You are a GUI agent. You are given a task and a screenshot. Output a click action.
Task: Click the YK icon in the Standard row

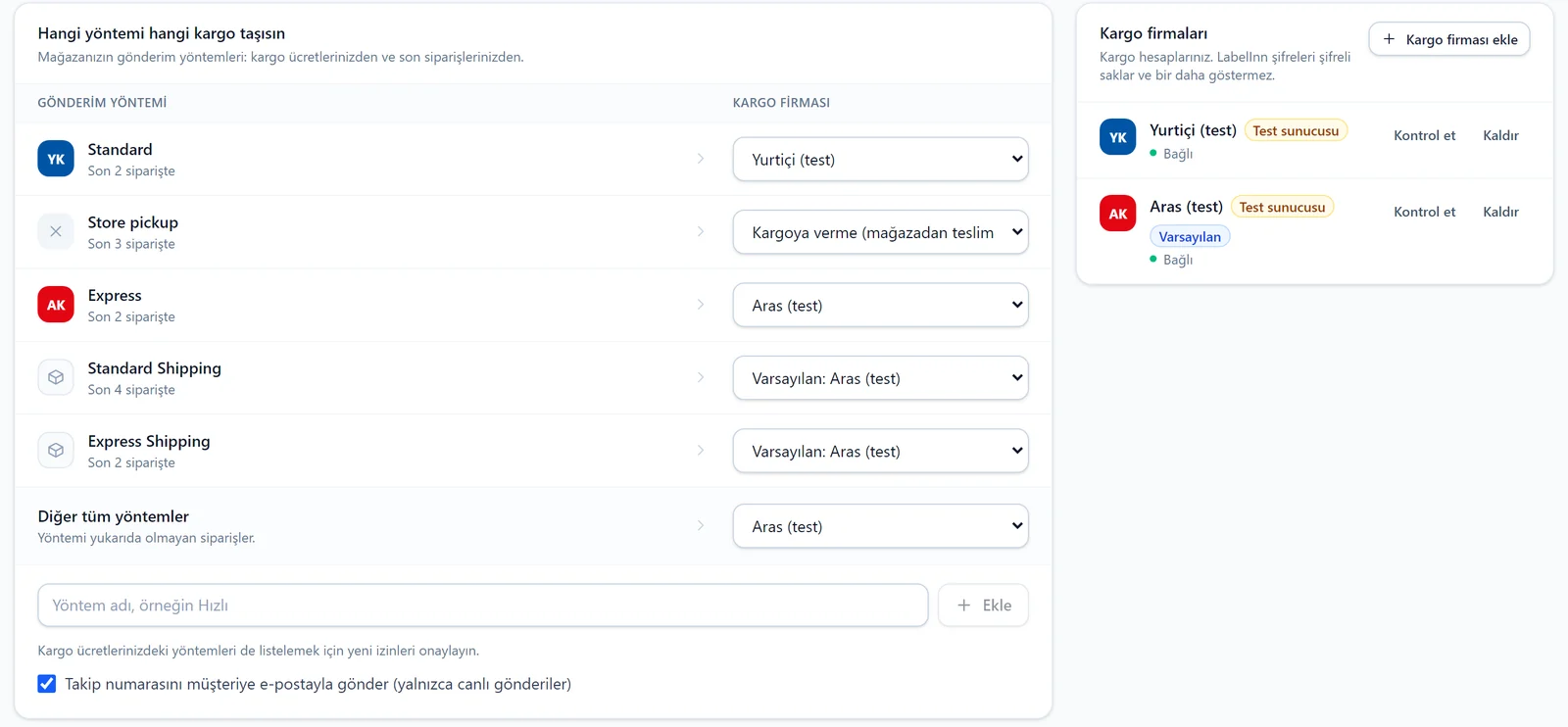[56, 159]
